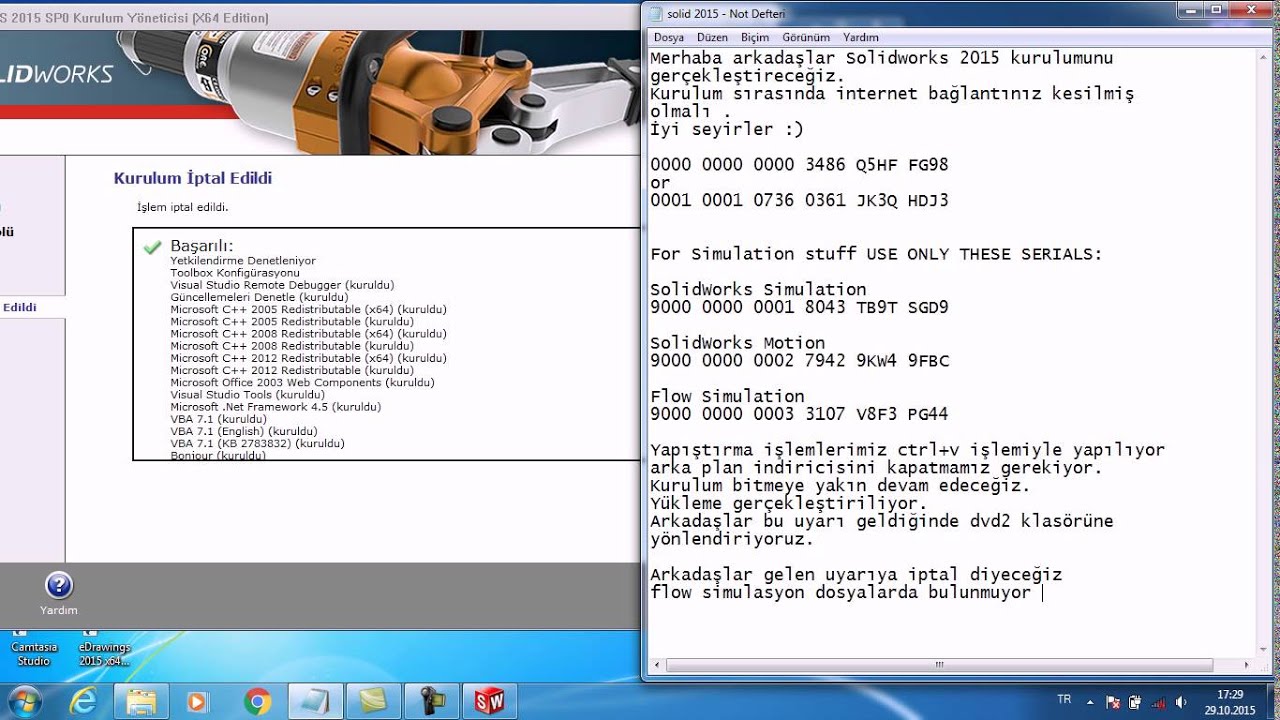This screenshot has width=1280, height=720.
Task: Open the Dosya menu in Notepad
Action: 668,37
